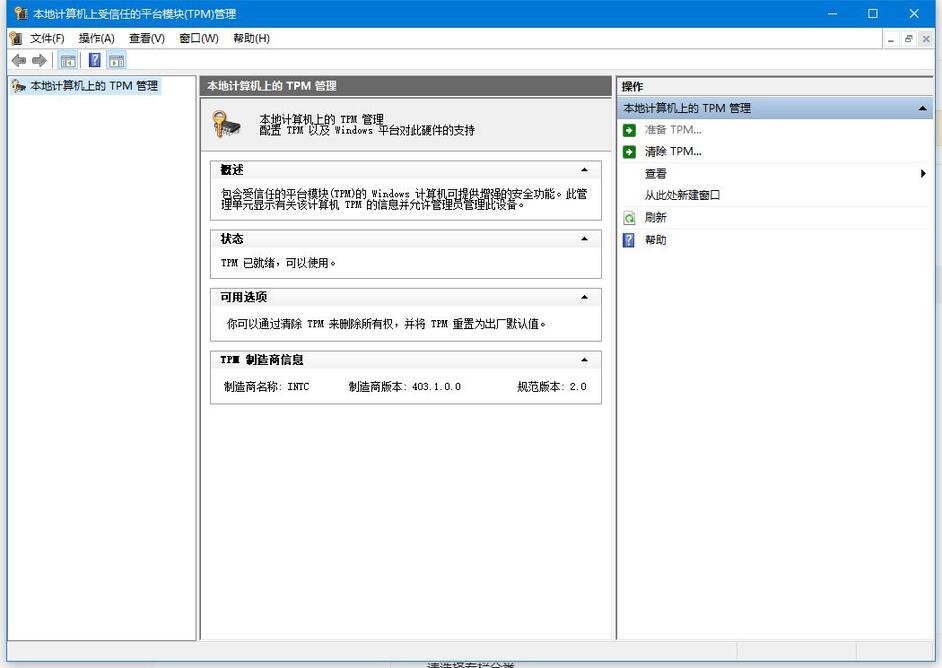
Task: Click the 配置 TPM 以及 Windows subtitle text
Action: pyautogui.click(x=367, y=130)
